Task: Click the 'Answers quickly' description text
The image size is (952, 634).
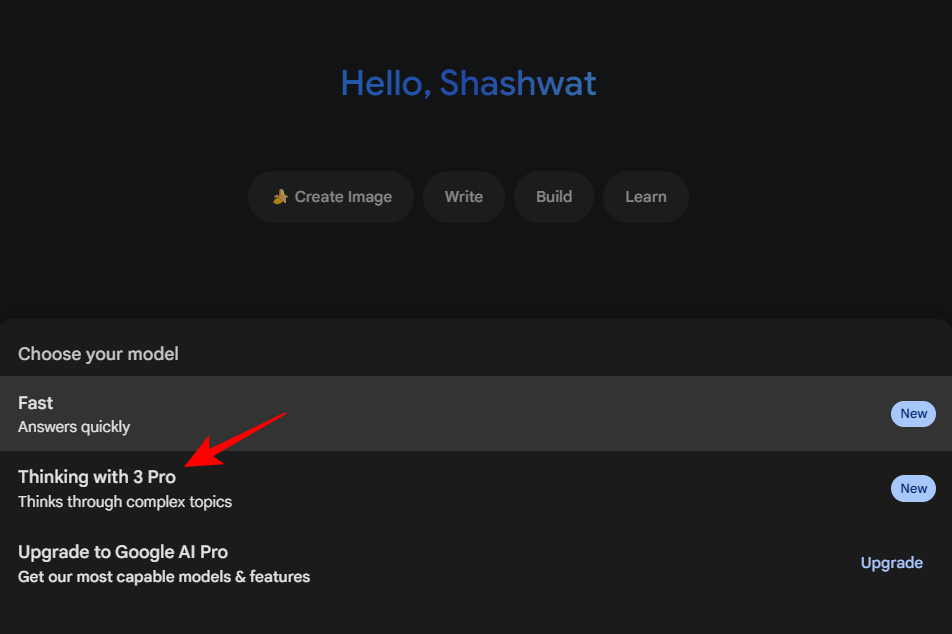Action: point(74,427)
